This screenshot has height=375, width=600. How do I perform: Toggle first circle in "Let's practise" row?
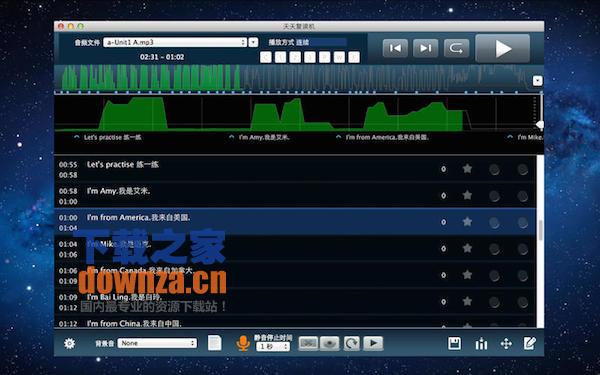(494, 170)
